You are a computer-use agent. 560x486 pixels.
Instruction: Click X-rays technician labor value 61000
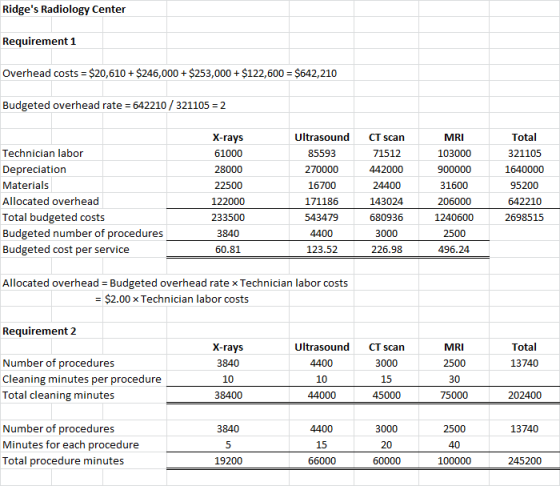[x=228, y=154]
